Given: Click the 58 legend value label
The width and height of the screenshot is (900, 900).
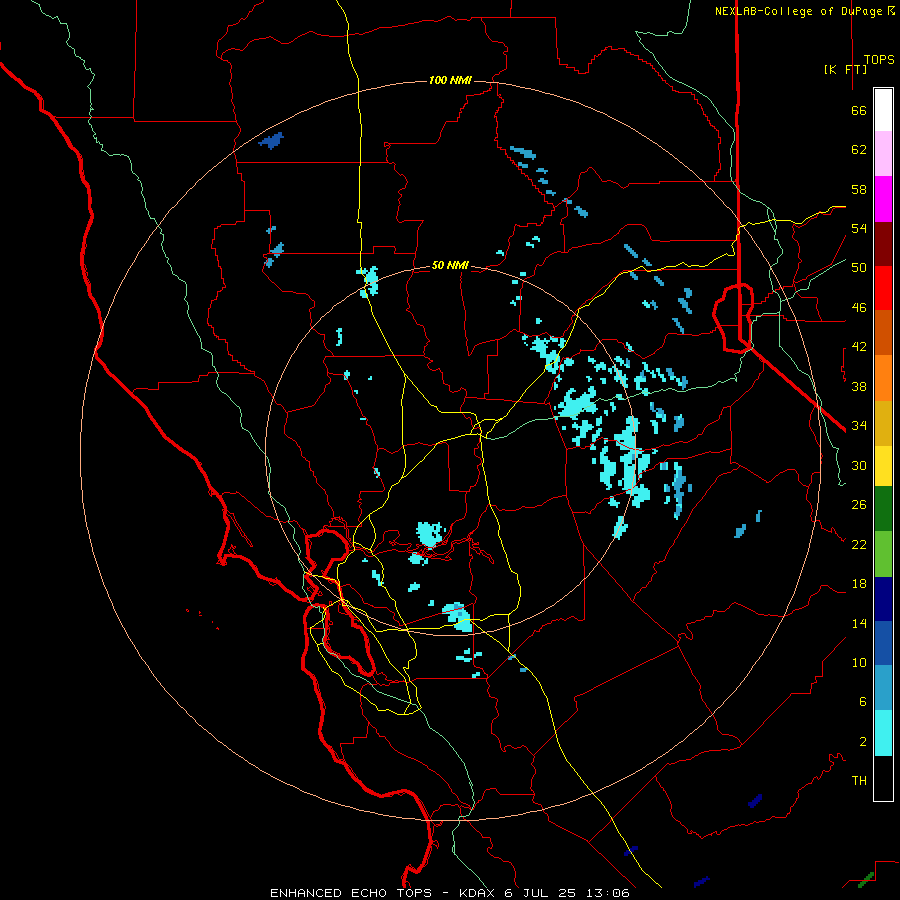Looking at the screenshot, I should (x=859, y=189).
